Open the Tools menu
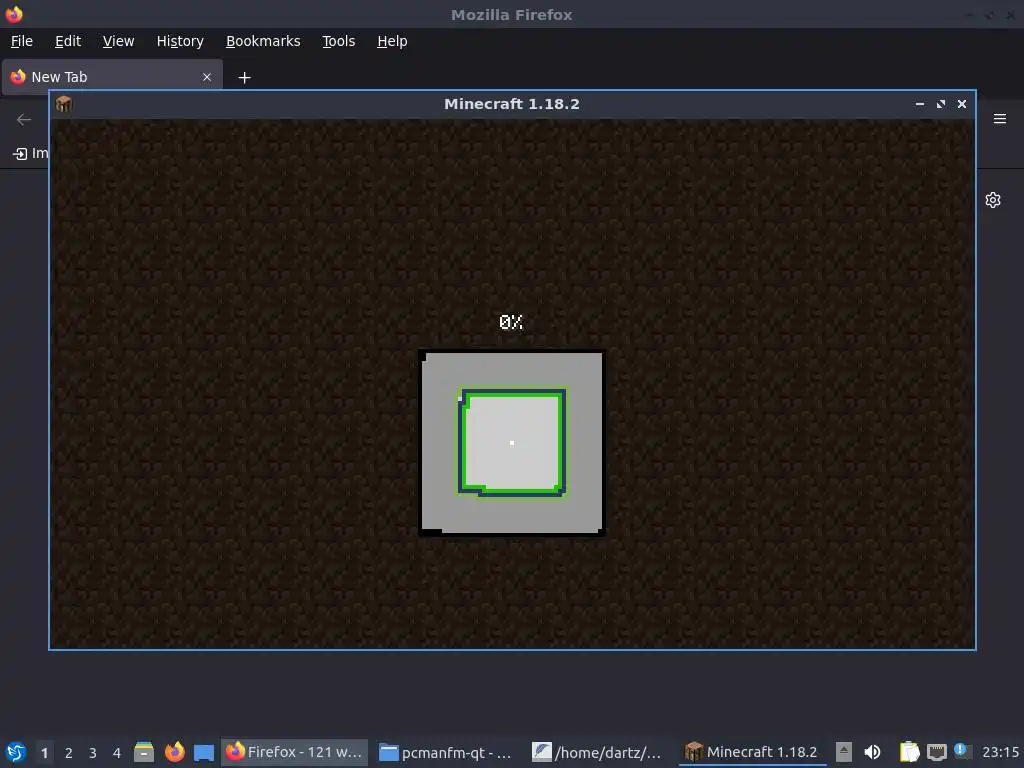 click(x=338, y=41)
